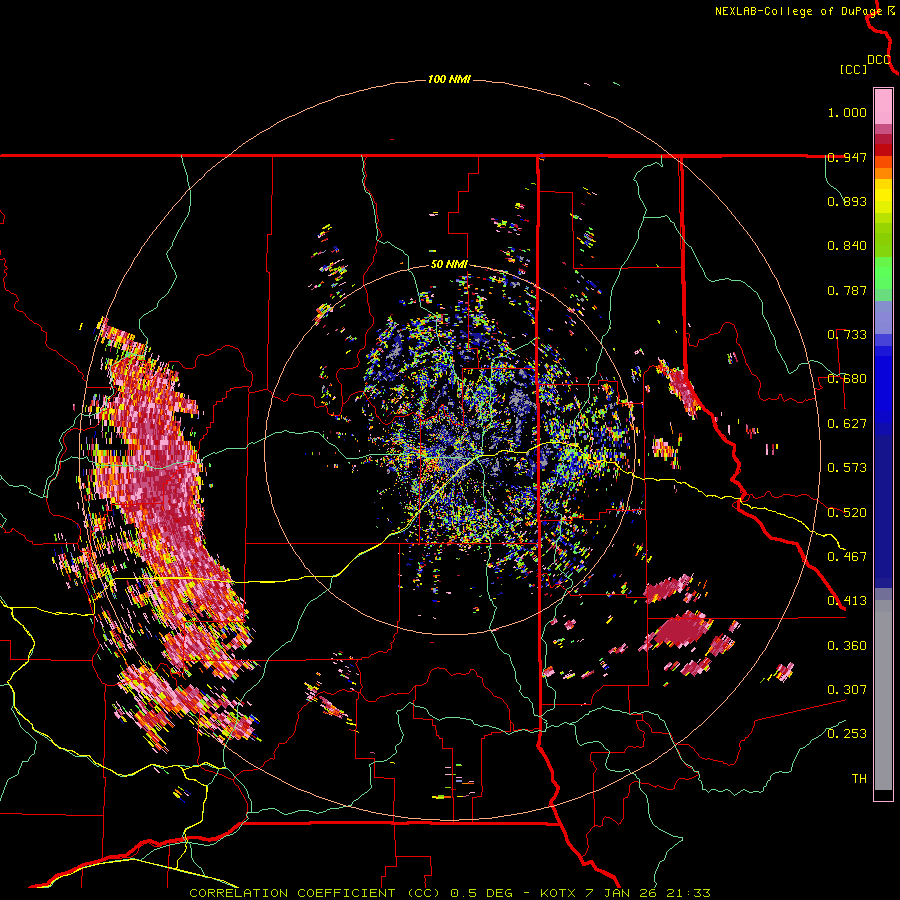900x900 pixels.
Task: Click the 0.627 scale value
Action: (x=847, y=424)
